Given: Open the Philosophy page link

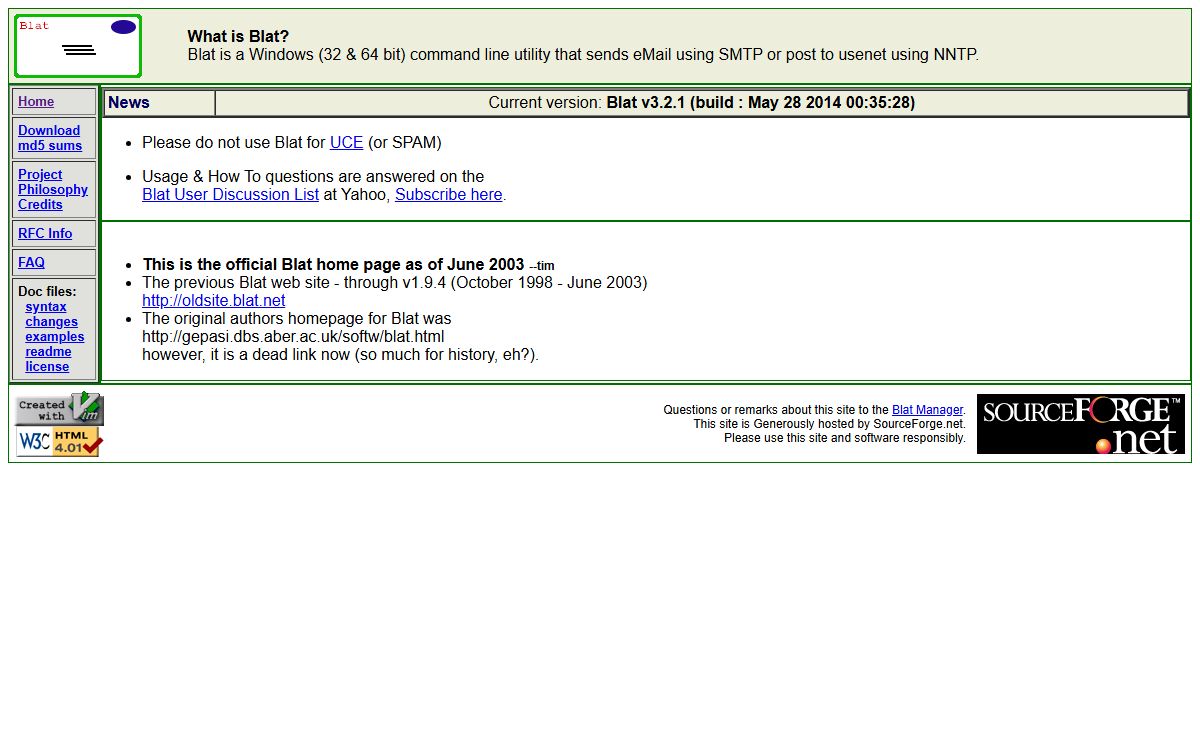Looking at the screenshot, I should point(53,189).
